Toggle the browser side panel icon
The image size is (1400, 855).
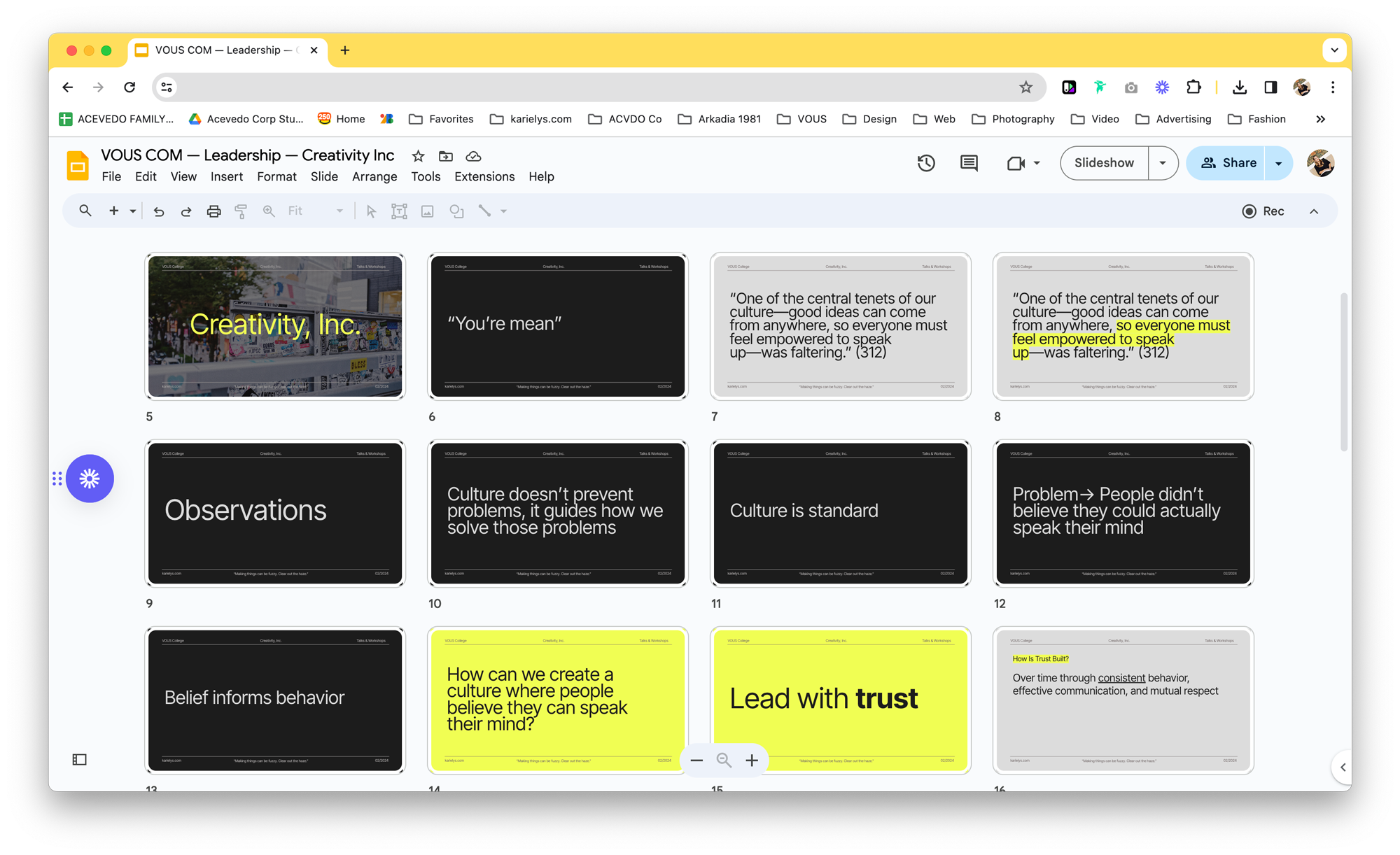click(x=1270, y=87)
